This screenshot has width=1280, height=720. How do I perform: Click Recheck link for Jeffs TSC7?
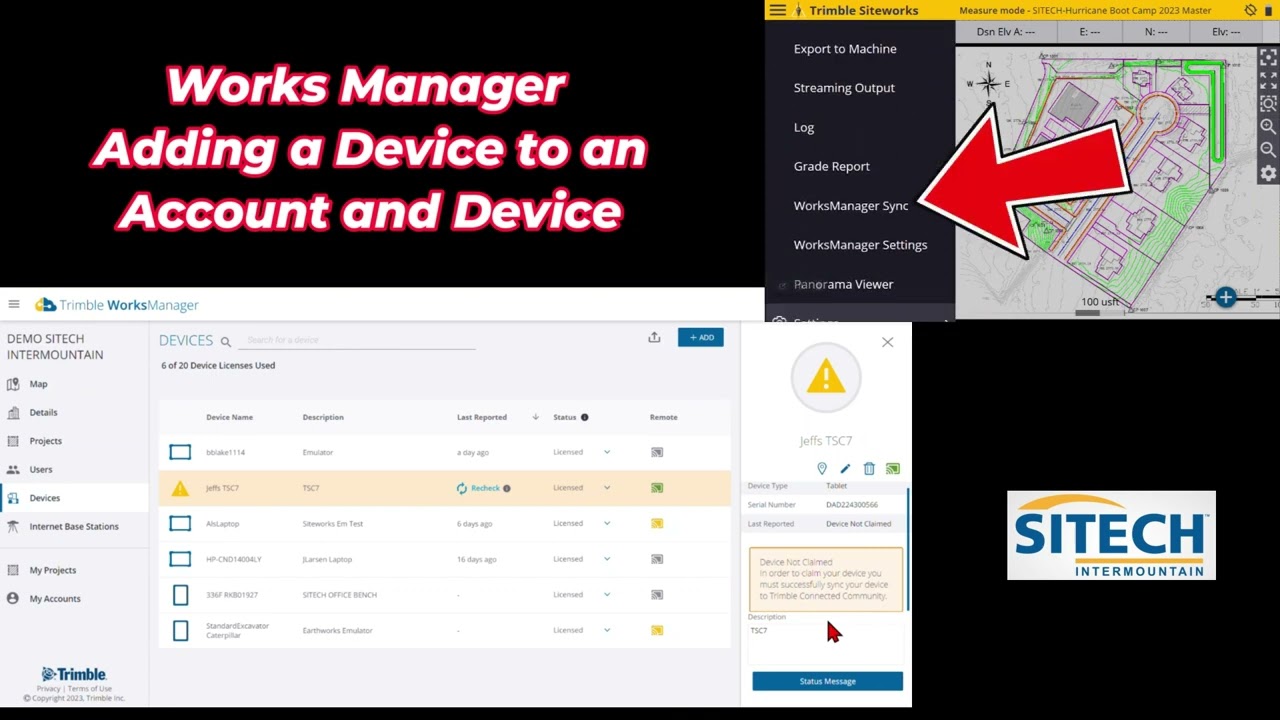[x=485, y=488]
